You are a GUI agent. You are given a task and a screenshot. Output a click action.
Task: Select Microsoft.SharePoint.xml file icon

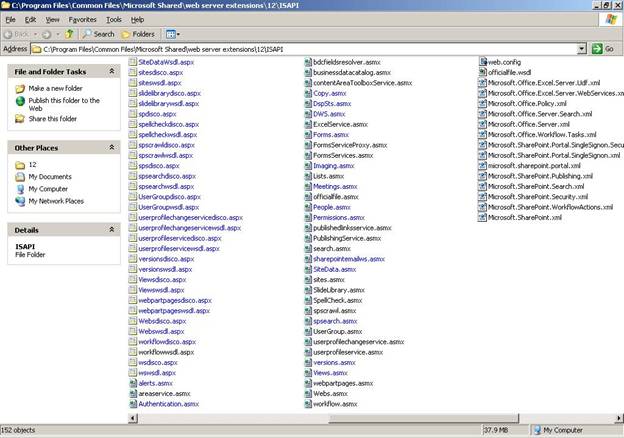tap(483, 217)
